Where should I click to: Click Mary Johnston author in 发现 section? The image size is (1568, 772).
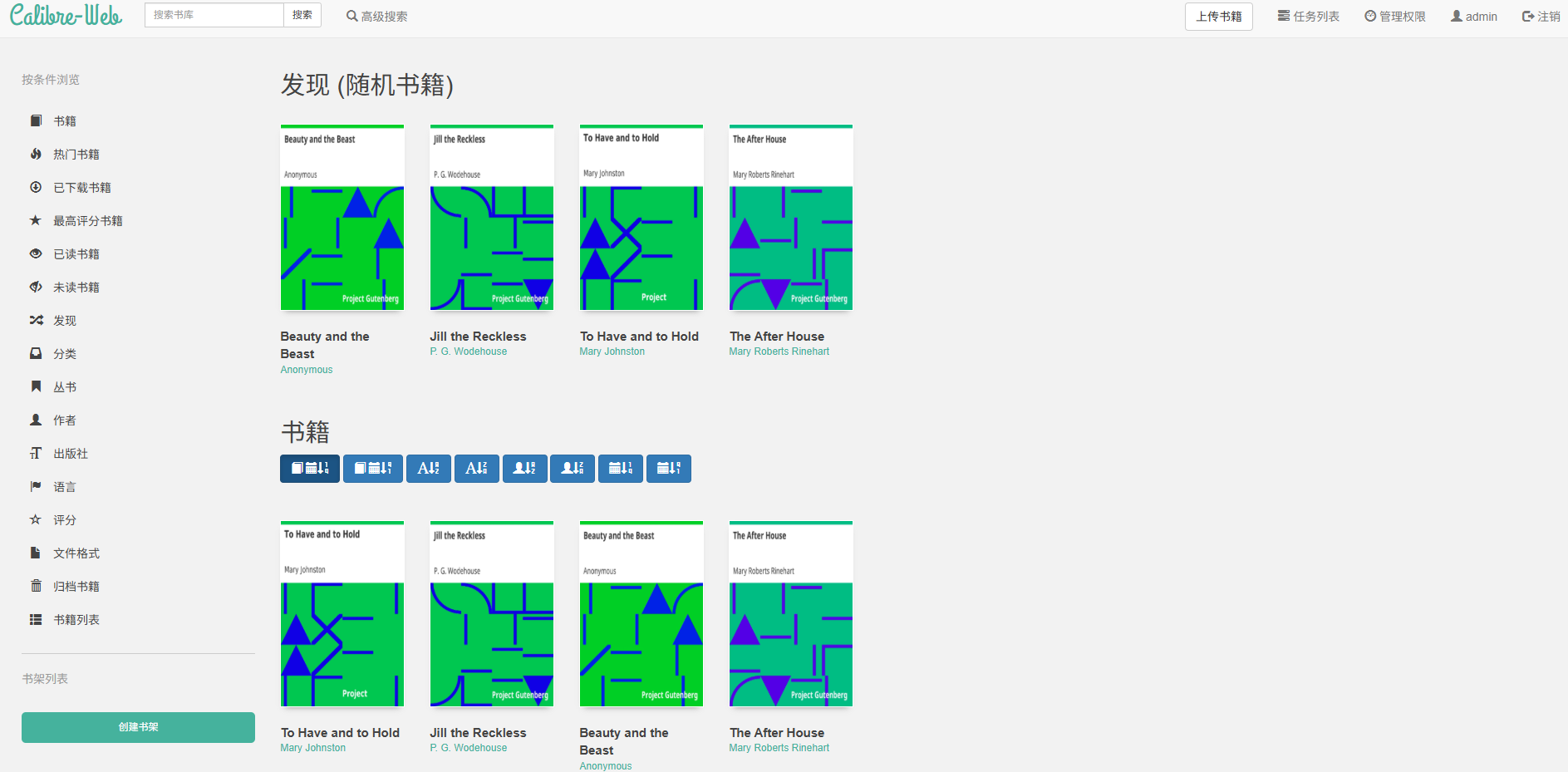click(612, 352)
